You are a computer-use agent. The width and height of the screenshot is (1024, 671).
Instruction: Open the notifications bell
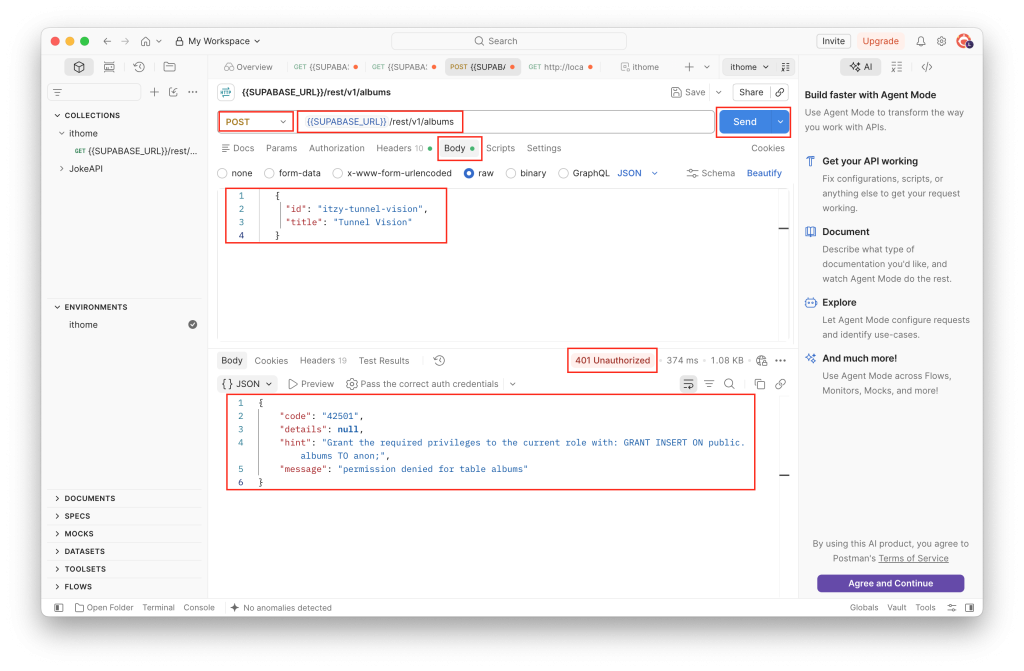921,41
